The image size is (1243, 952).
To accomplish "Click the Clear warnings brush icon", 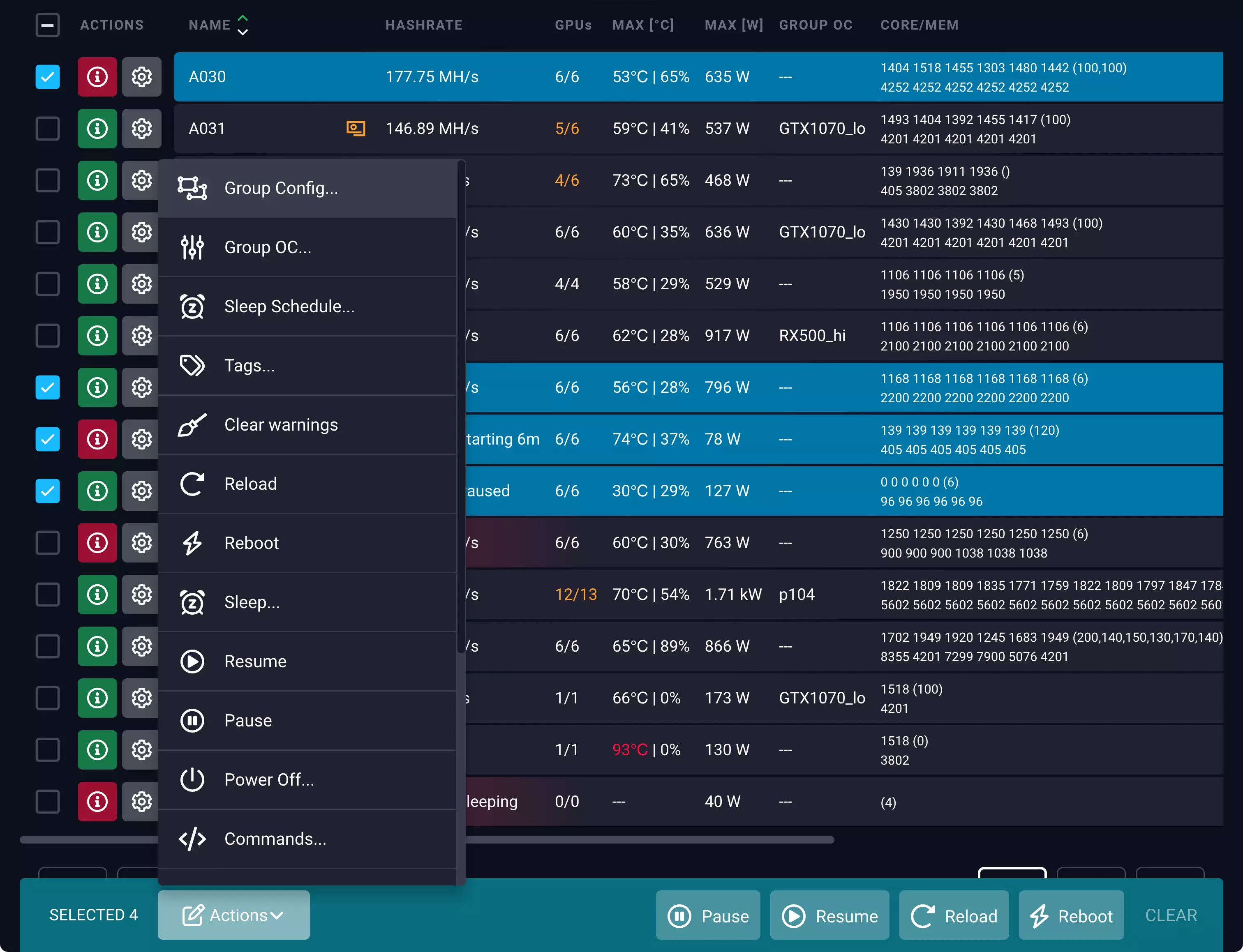I will 192,425.
